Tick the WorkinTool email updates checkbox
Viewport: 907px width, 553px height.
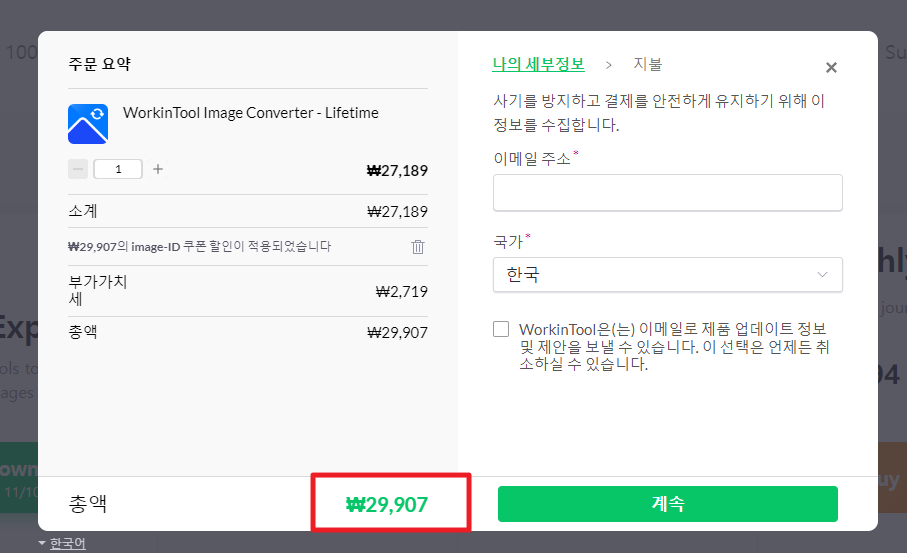click(x=501, y=329)
